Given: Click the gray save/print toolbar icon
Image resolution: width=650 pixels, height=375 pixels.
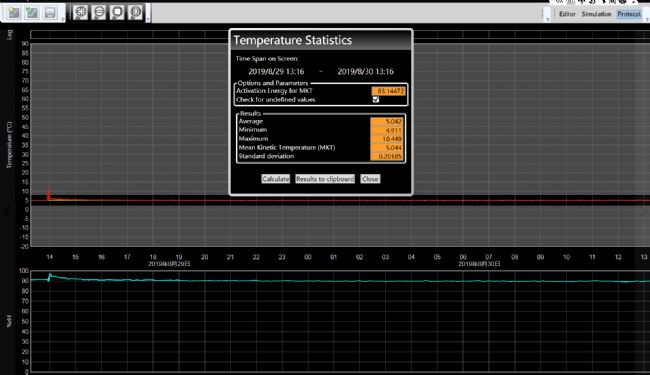Looking at the screenshot, I should pos(50,12).
